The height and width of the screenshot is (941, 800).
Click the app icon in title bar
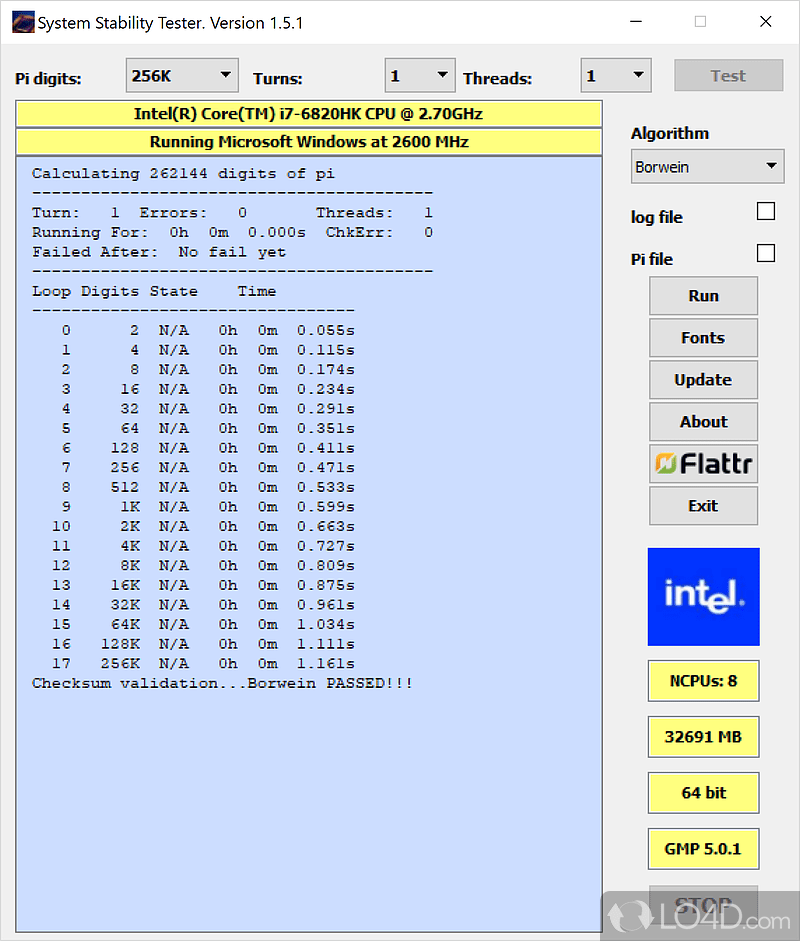click(x=23, y=22)
